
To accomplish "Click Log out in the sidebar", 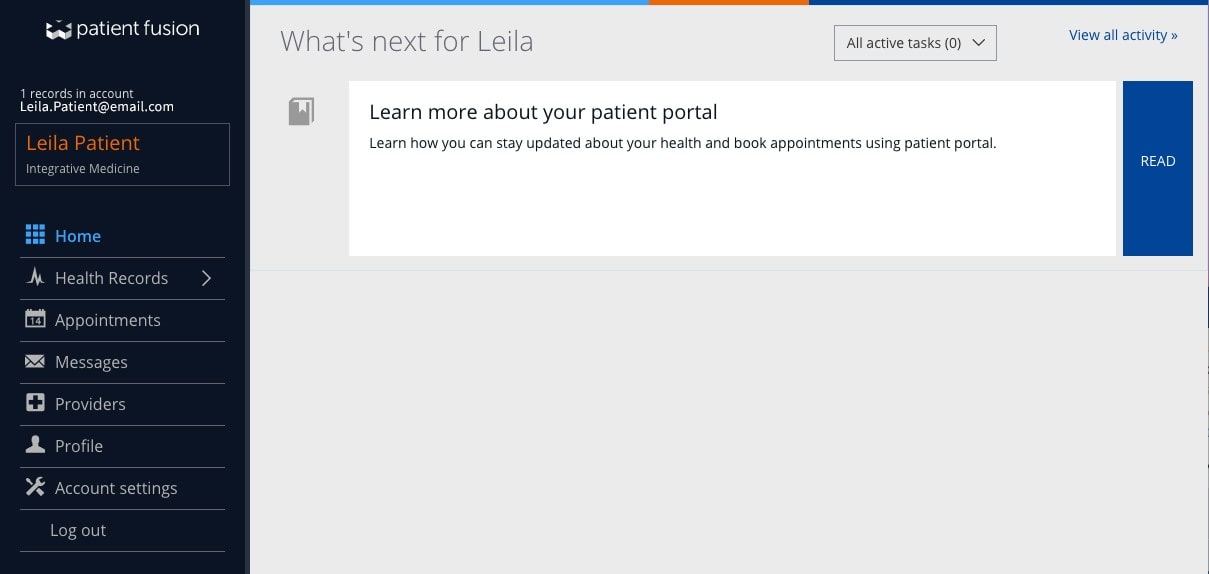I will tap(78, 530).
